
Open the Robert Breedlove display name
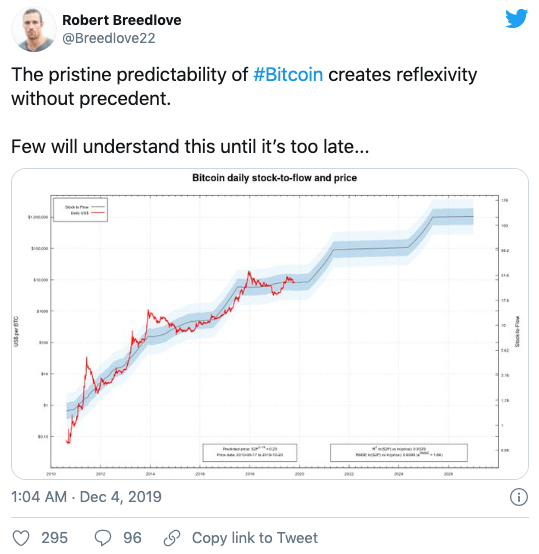click(122, 20)
